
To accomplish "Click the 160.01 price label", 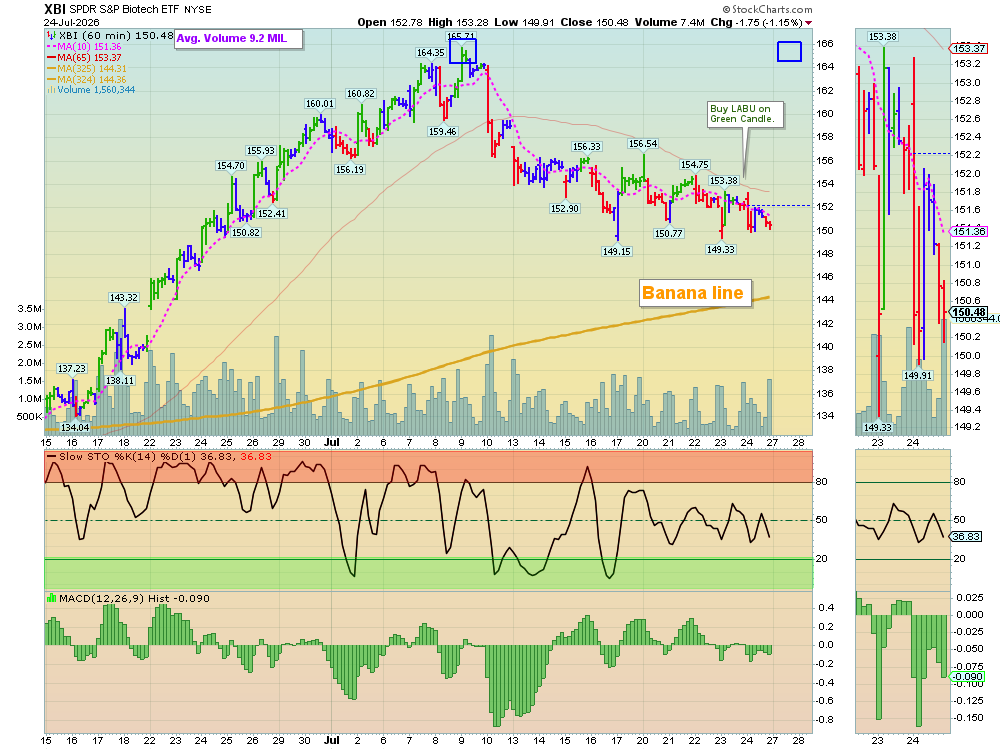I will click(320, 103).
